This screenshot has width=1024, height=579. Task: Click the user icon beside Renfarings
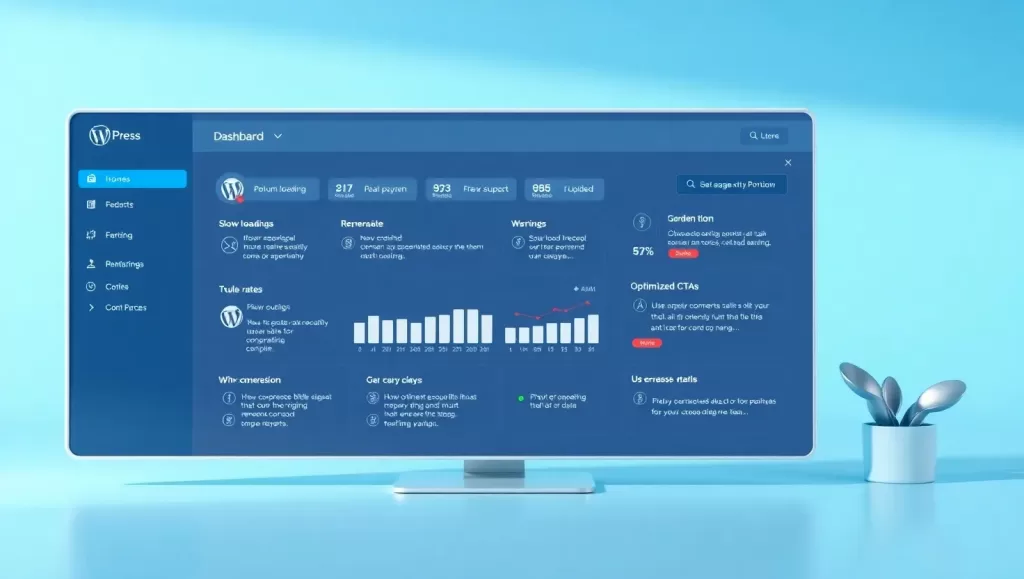(x=91, y=264)
